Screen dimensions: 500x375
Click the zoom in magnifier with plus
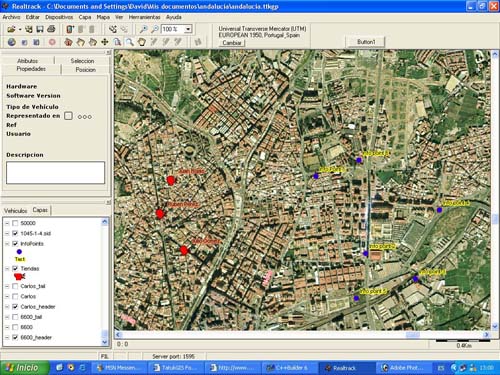143,29
